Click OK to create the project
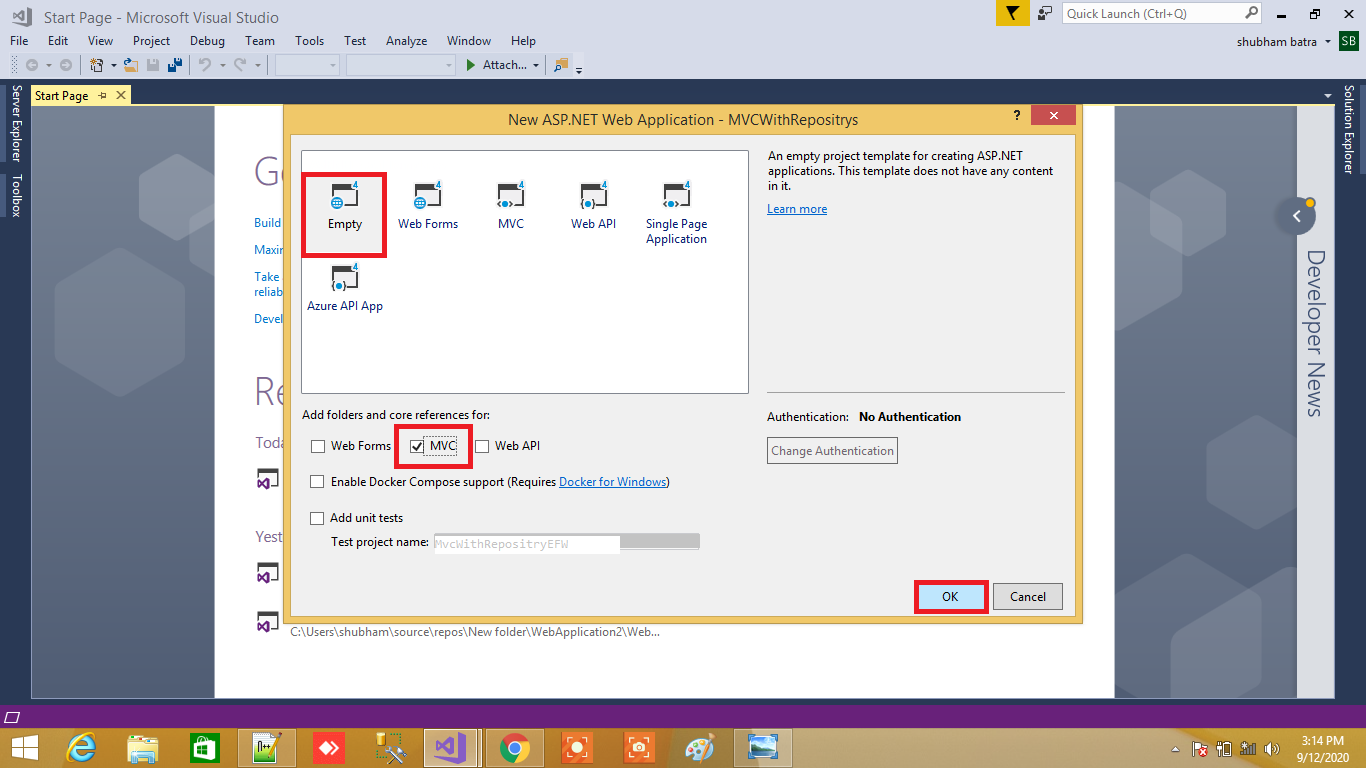 click(950, 597)
